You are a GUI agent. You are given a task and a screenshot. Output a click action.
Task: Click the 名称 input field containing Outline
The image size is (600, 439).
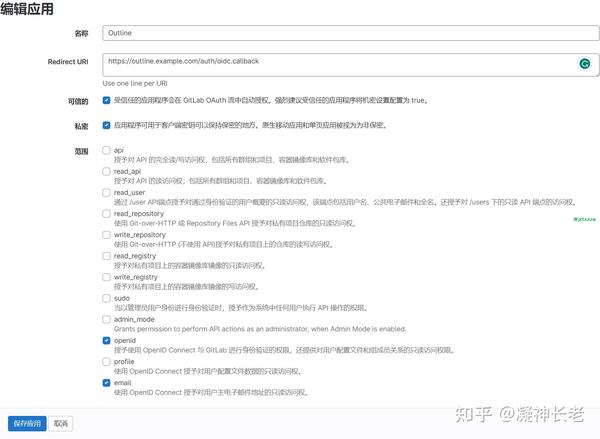coord(351,33)
